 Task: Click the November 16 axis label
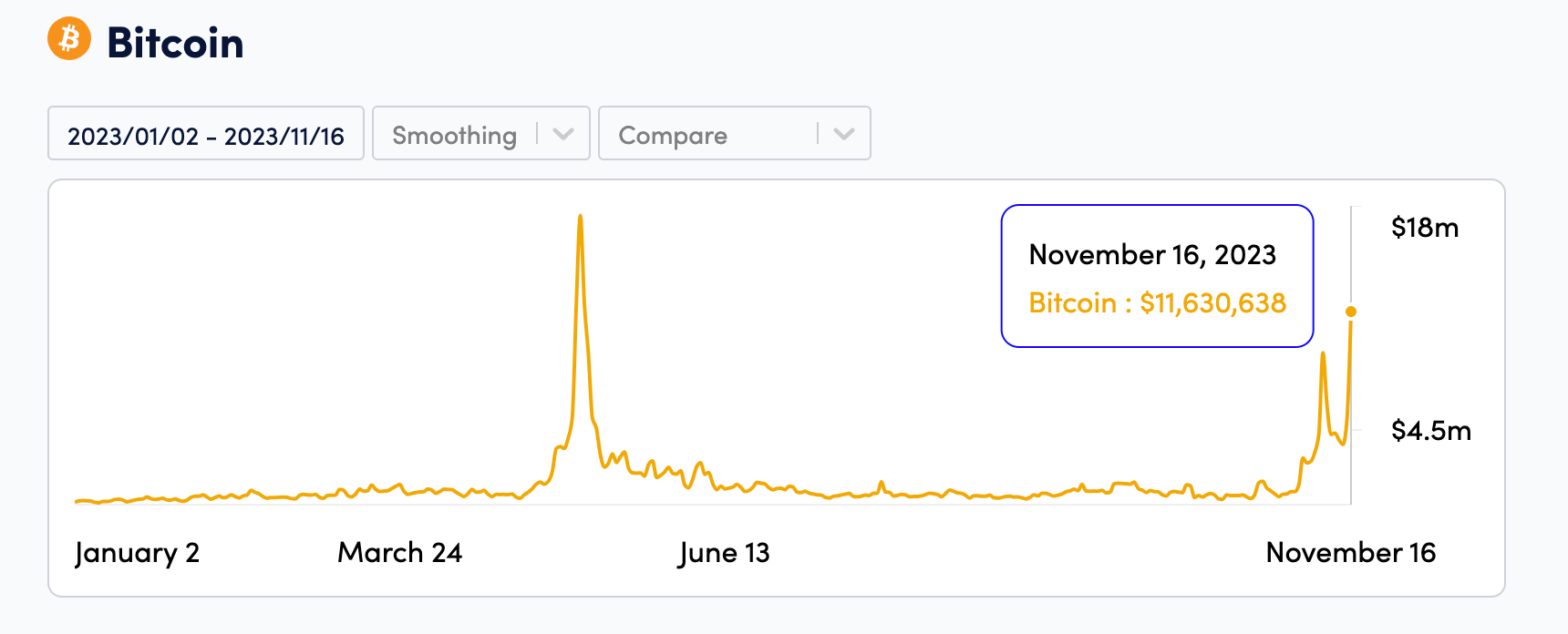tap(1351, 552)
